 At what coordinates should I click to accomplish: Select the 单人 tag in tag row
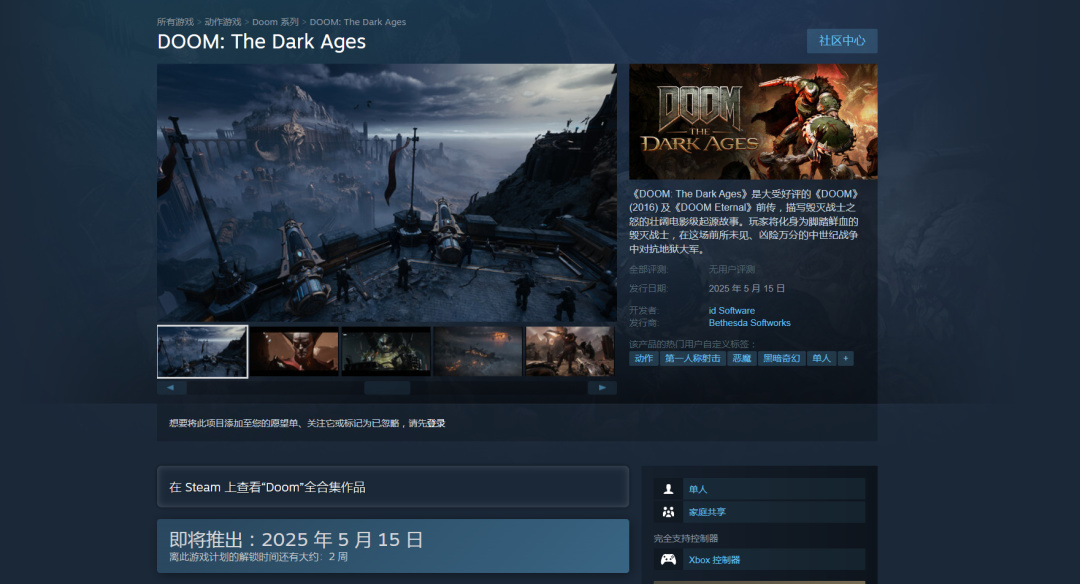pyautogui.click(x=821, y=358)
